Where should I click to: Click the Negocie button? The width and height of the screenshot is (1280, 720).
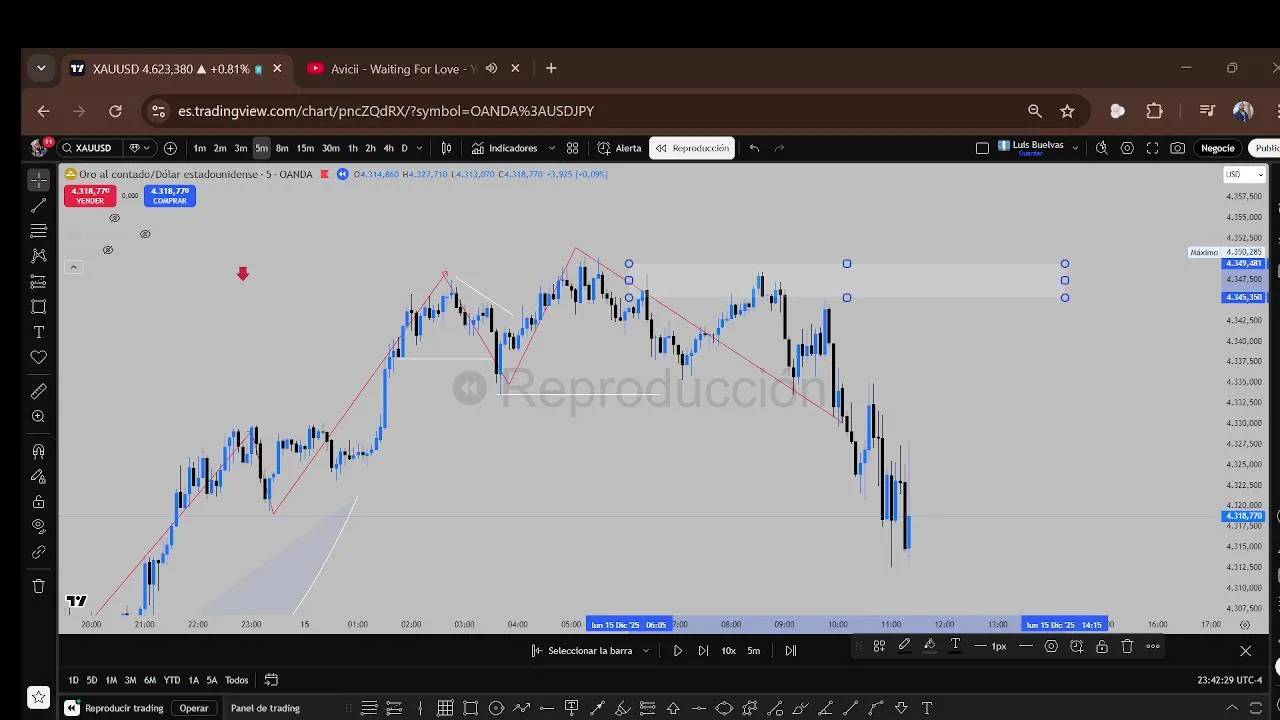click(x=1218, y=148)
